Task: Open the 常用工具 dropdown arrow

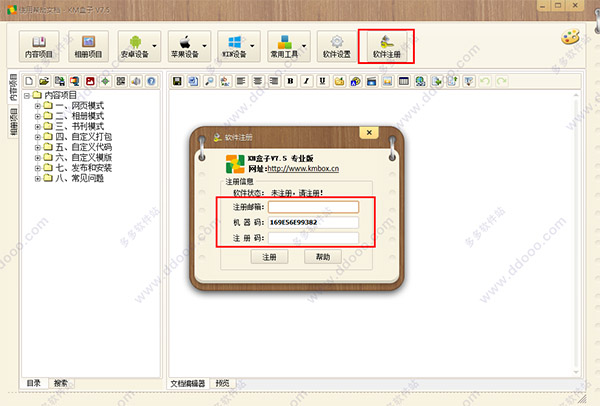Action: [x=304, y=46]
